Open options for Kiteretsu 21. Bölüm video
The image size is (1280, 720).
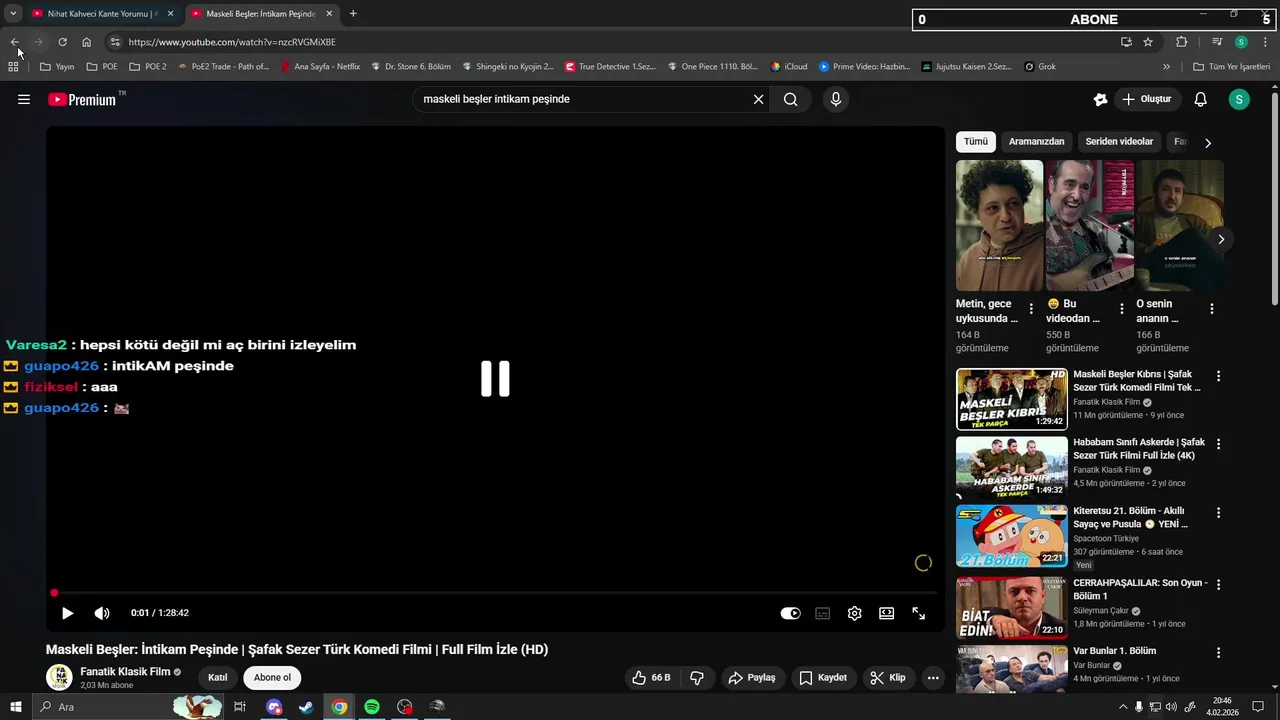[1218, 512]
